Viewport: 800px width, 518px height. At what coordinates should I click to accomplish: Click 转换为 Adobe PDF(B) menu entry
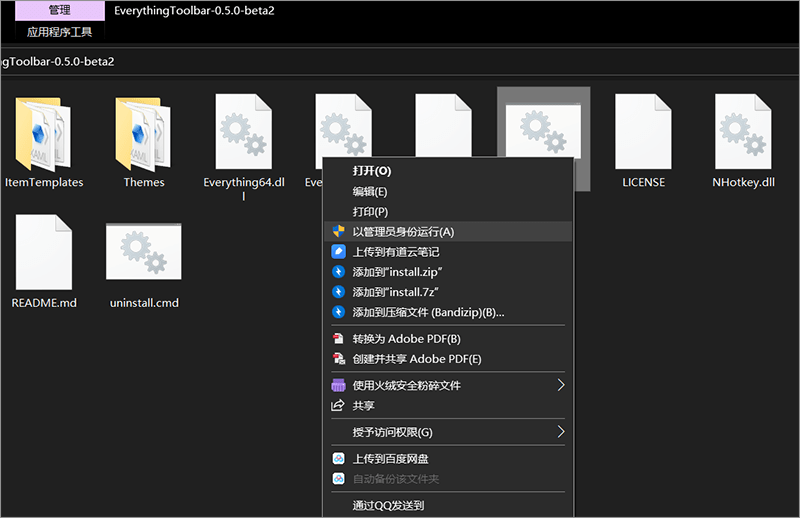tap(406, 339)
